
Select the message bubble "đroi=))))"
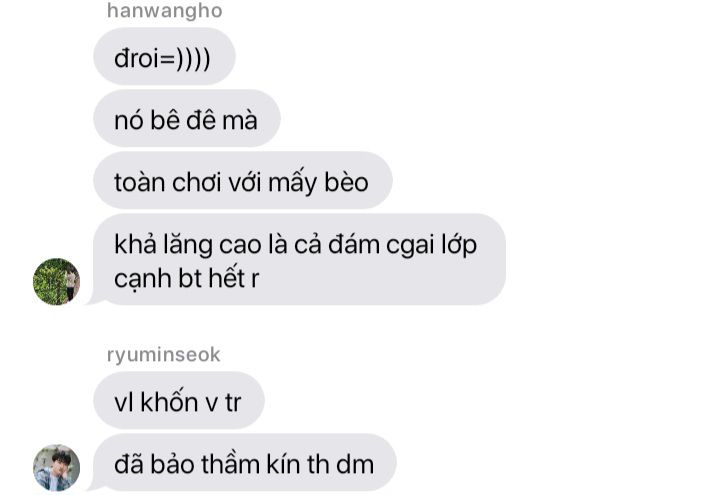(x=164, y=56)
